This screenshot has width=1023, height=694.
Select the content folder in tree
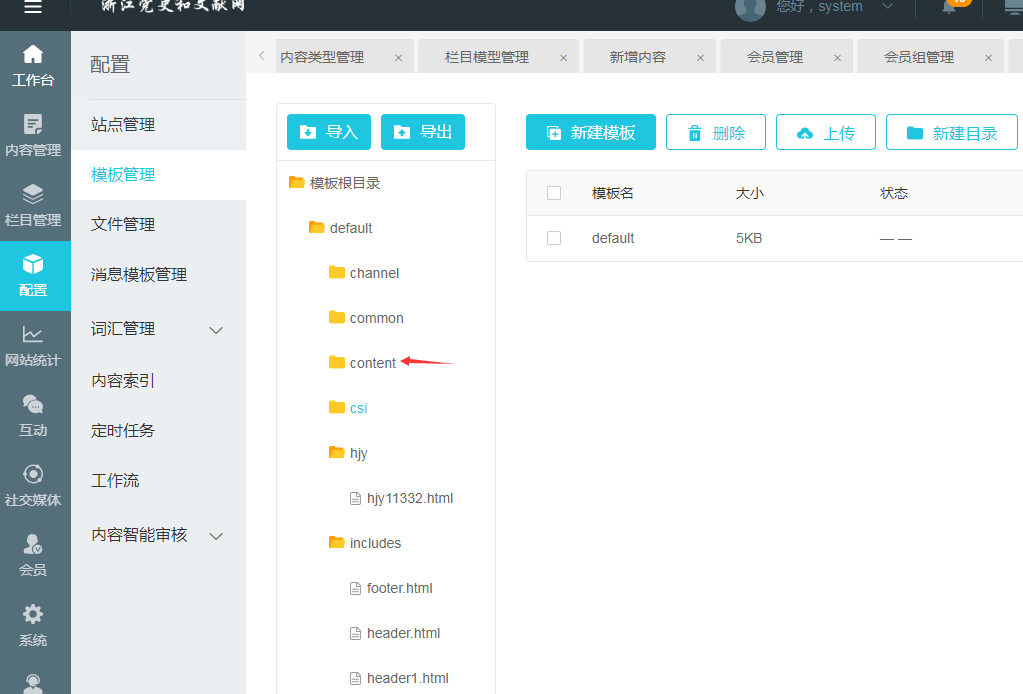click(372, 363)
